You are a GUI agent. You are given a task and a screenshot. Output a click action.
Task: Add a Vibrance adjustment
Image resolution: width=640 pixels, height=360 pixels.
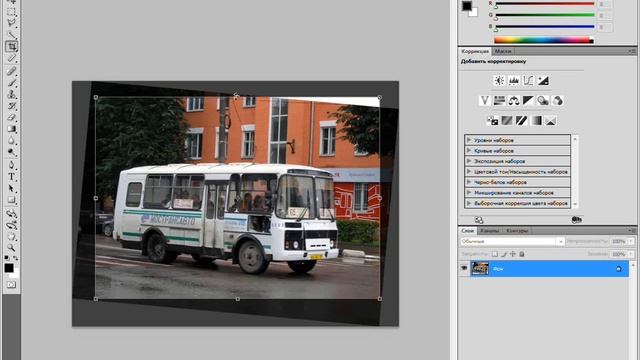pos(484,100)
